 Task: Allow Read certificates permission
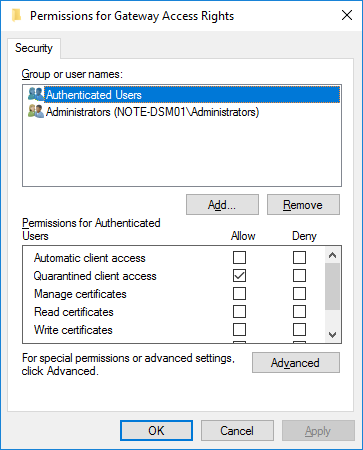point(239,312)
